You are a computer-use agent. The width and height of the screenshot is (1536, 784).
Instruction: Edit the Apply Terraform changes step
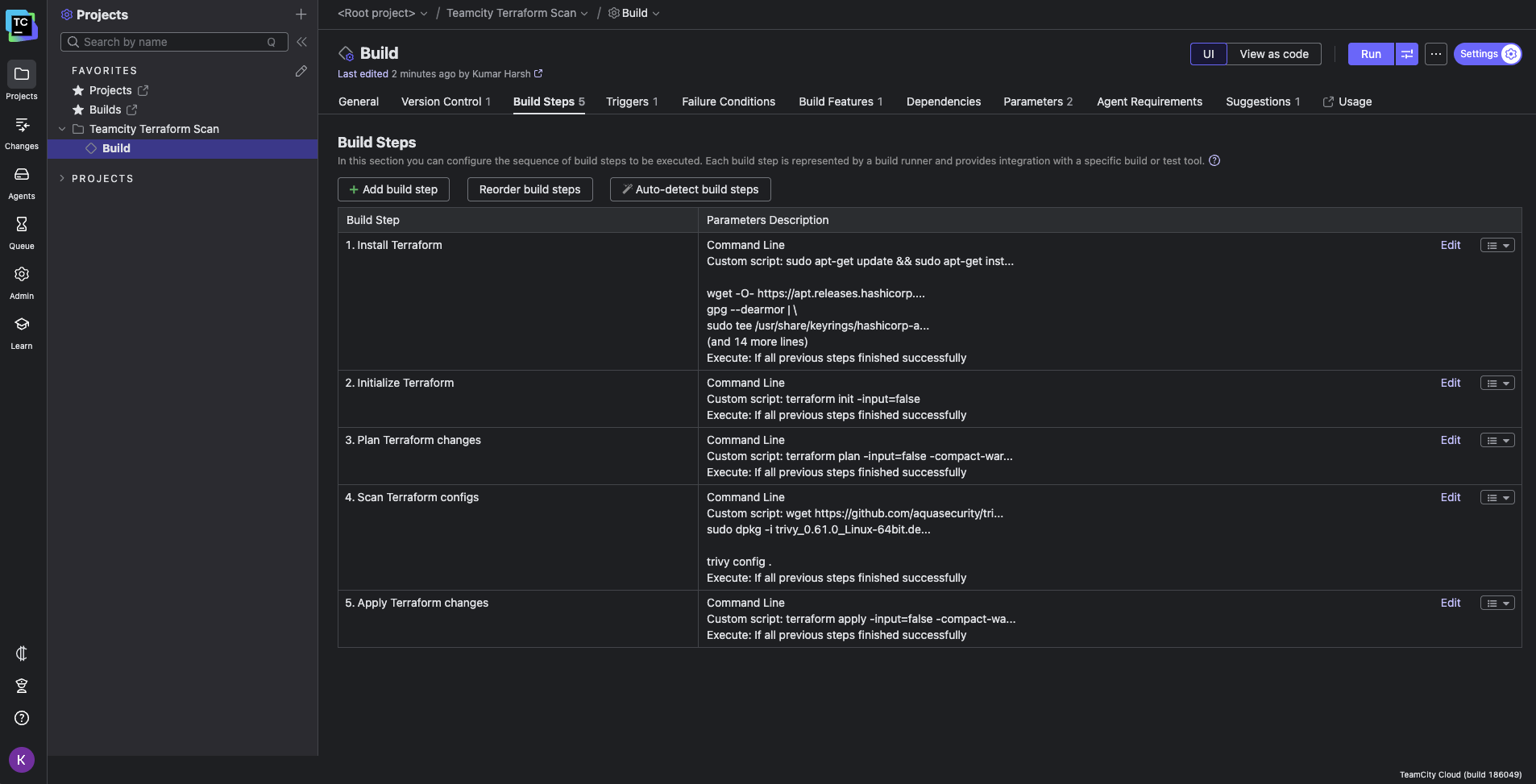[1451, 603]
